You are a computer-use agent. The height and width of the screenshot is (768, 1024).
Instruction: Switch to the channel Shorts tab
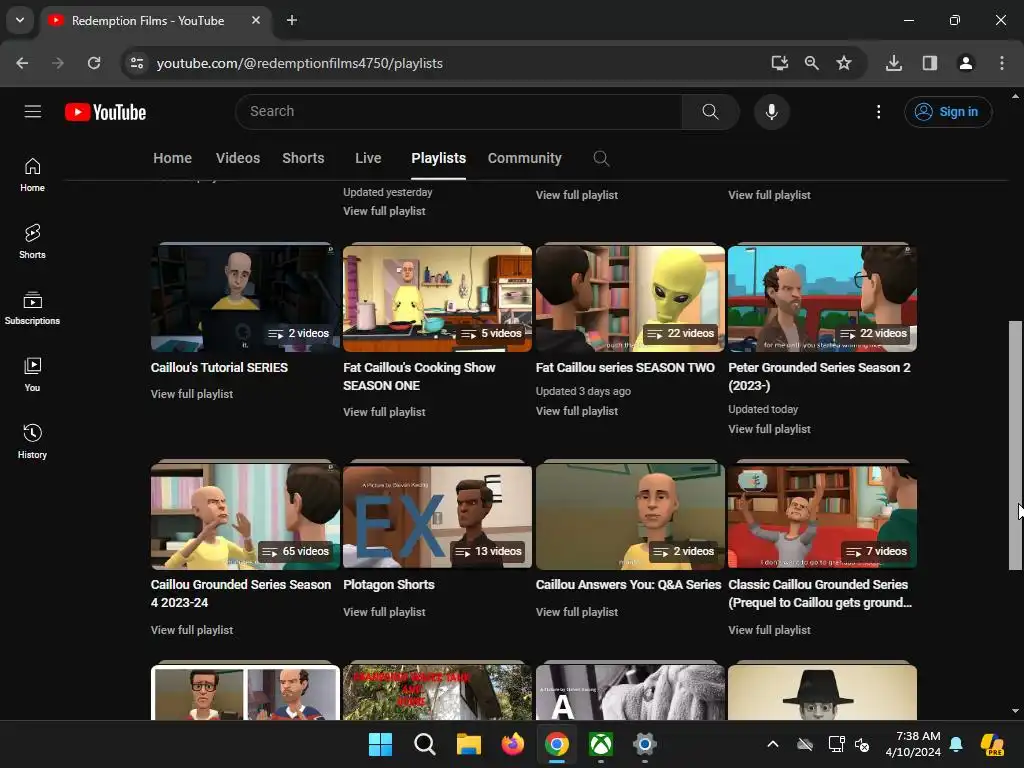point(303,158)
